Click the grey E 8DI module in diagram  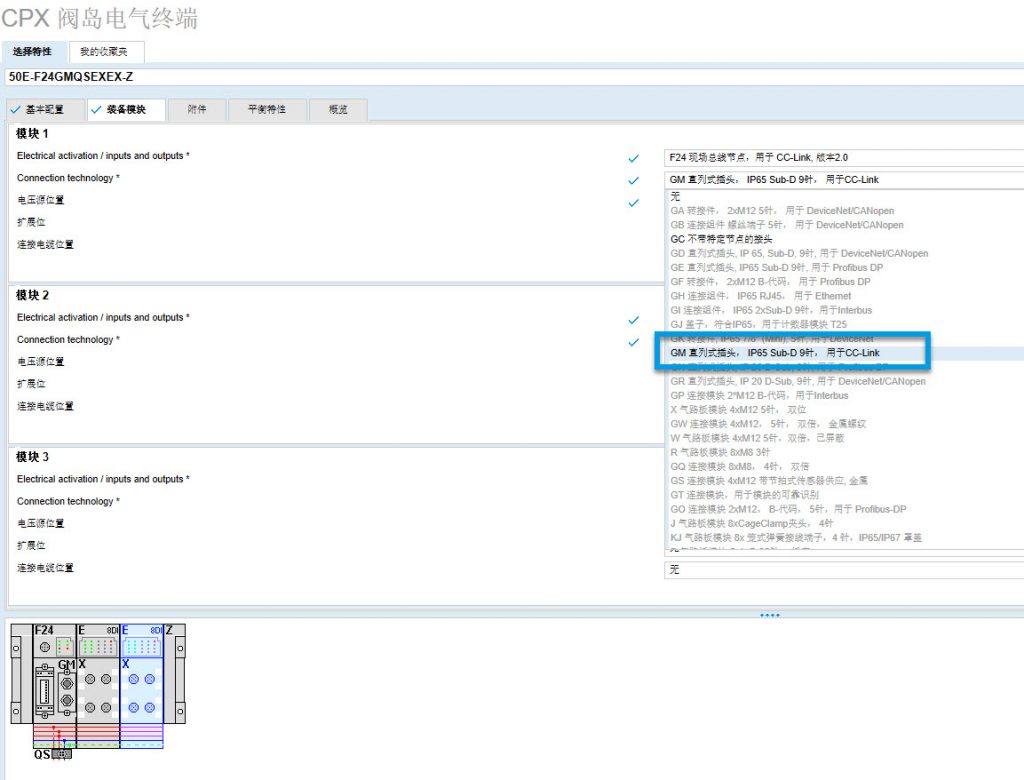click(98, 640)
